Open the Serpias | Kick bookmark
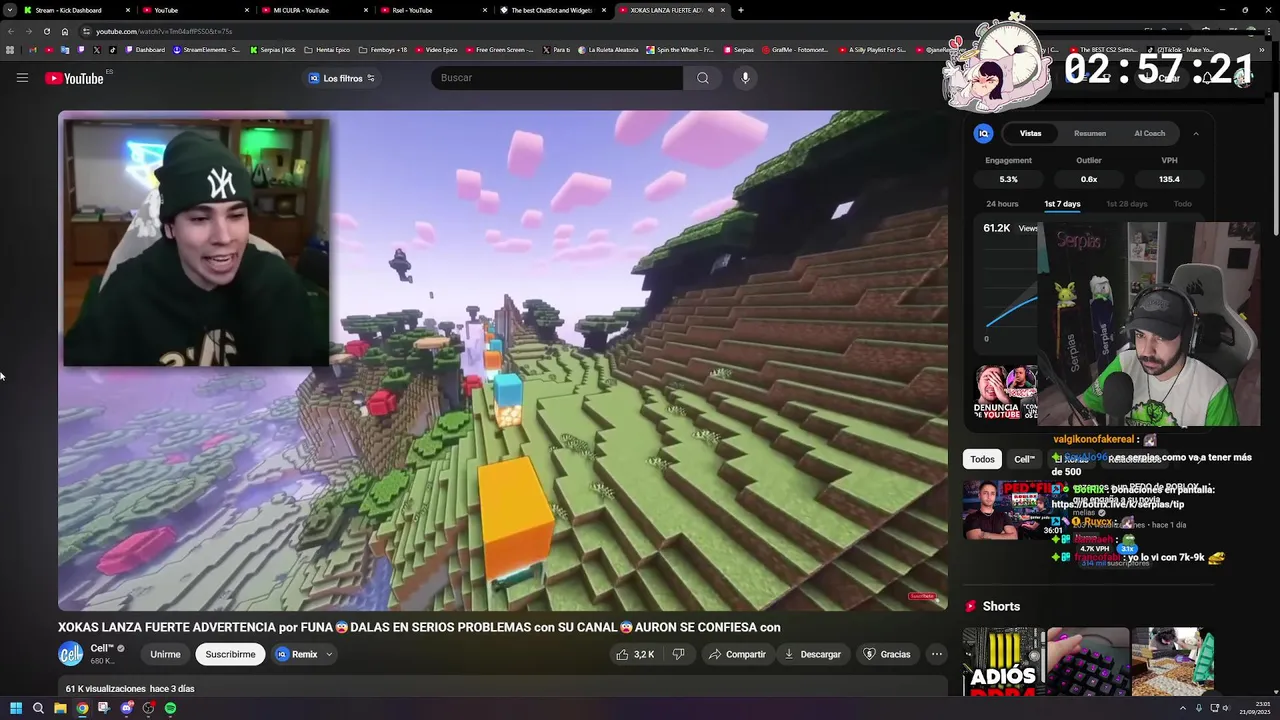 click(273, 50)
